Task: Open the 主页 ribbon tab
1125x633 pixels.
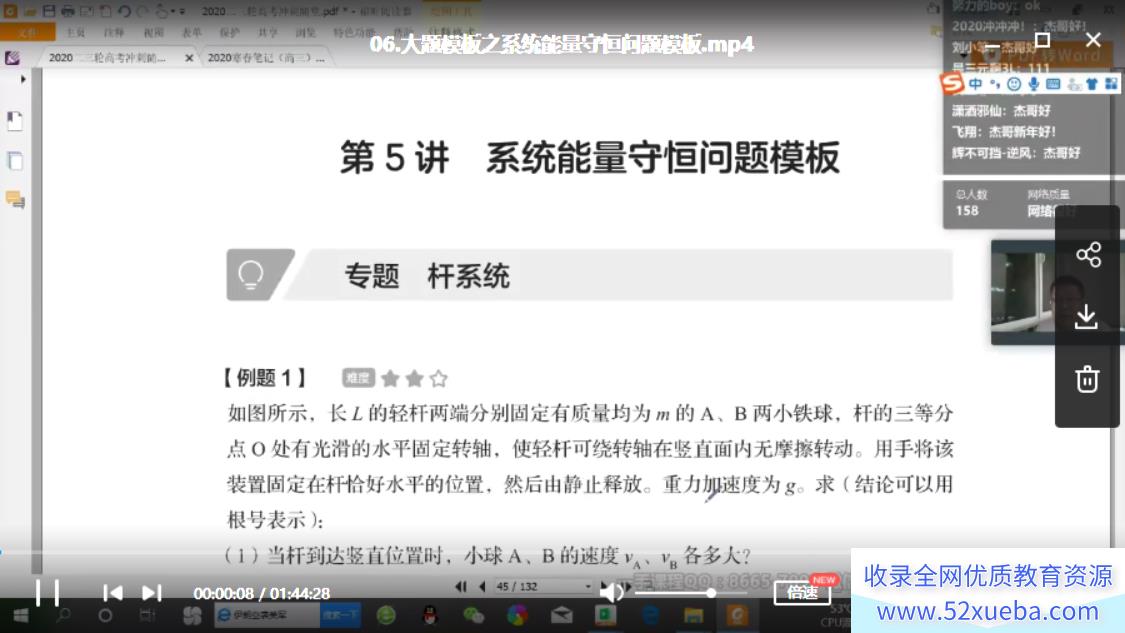Action: click(75, 32)
